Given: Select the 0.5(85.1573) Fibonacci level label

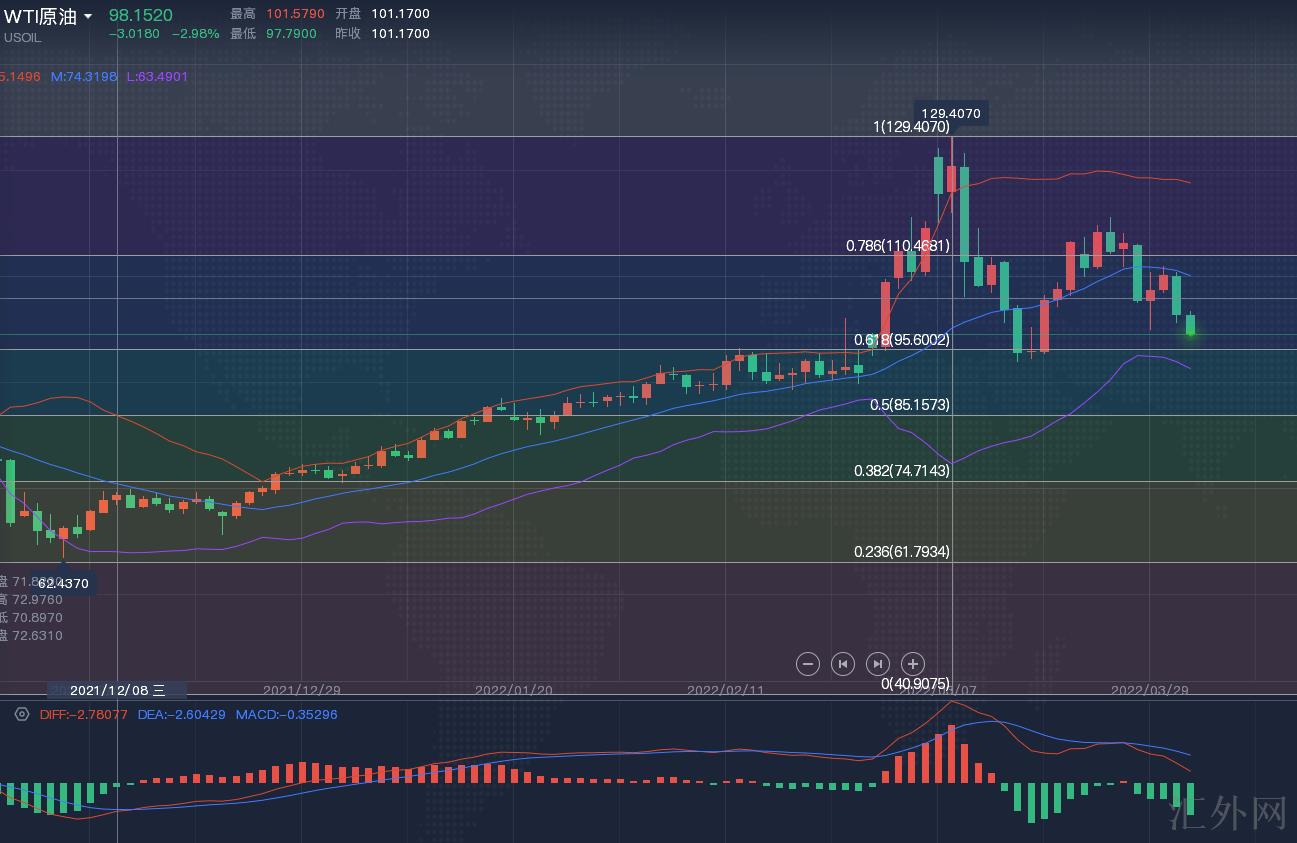Looking at the screenshot, I should [x=909, y=405].
